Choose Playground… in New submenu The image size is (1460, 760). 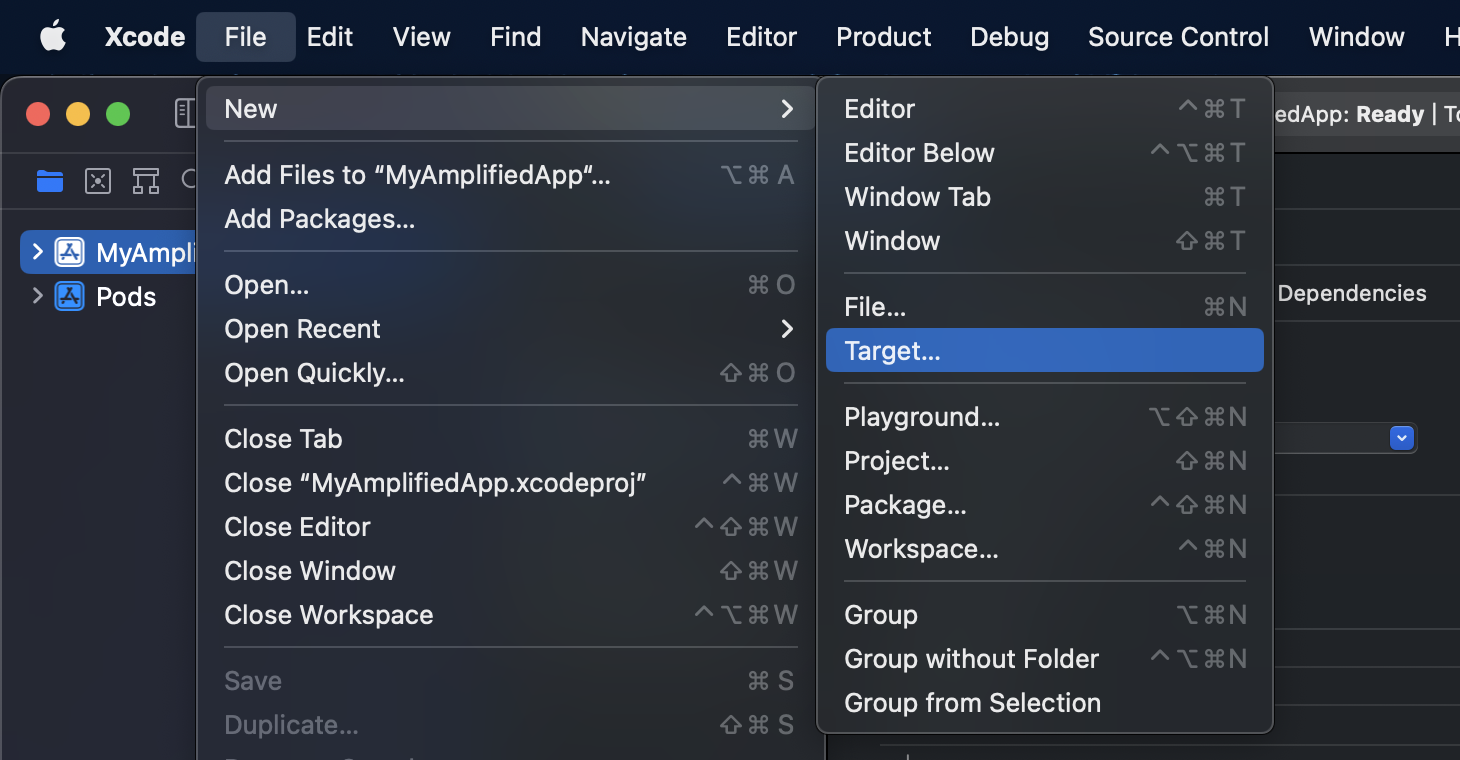1045,417
